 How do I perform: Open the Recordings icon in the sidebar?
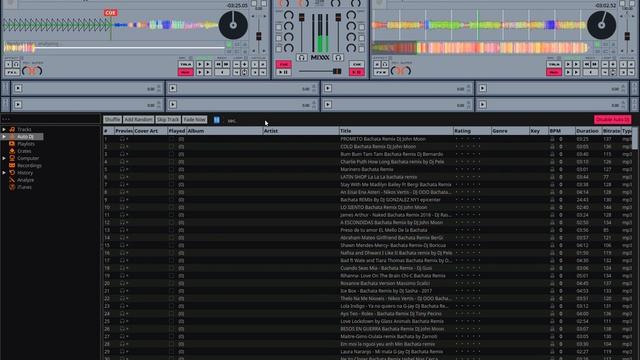(x=12, y=166)
